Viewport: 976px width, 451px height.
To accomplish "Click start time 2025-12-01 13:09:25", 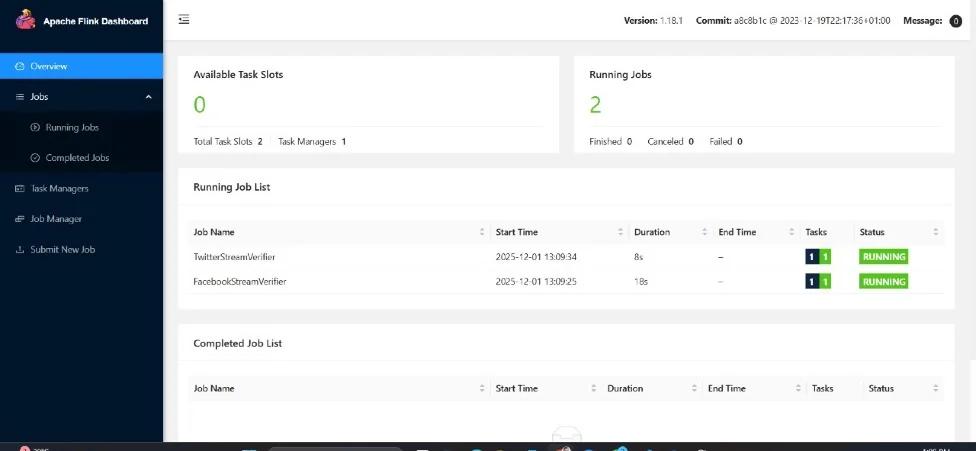I will pyautogui.click(x=536, y=282).
